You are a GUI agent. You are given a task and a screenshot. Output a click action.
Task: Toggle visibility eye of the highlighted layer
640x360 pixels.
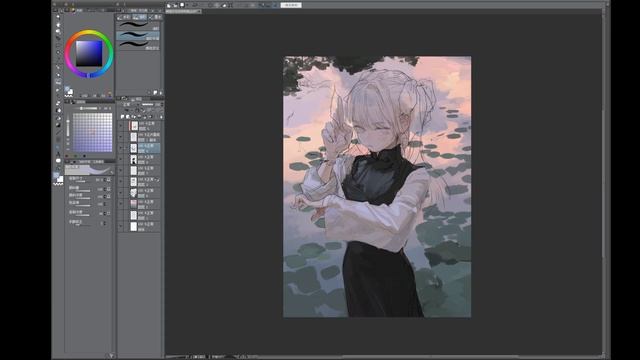(x=121, y=148)
